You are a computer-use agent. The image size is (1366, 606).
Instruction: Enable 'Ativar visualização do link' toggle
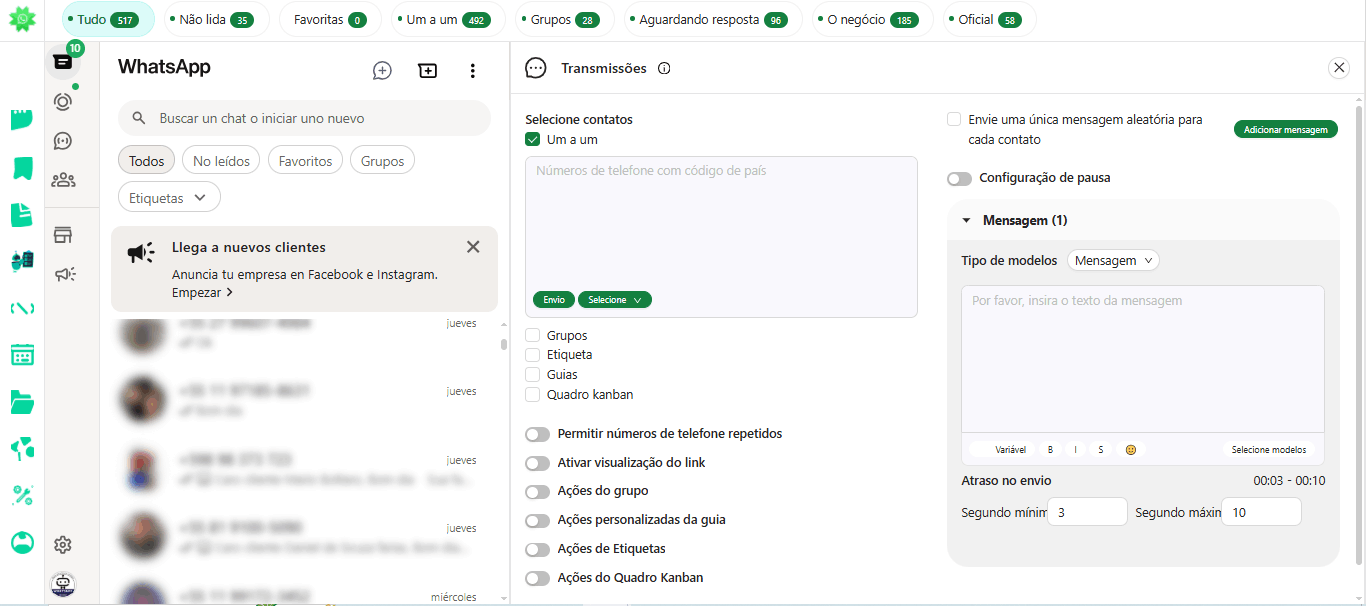pyautogui.click(x=538, y=463)
